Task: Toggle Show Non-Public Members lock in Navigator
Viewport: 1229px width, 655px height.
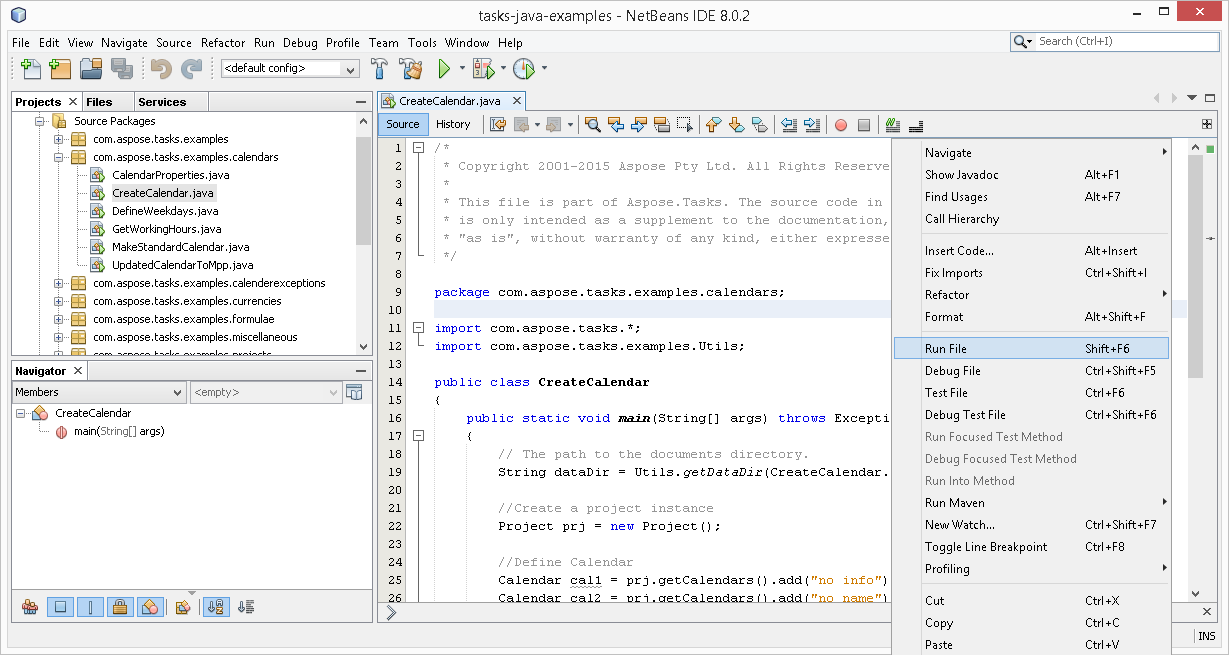Action: pyautogui.click(x=120, y=607)
